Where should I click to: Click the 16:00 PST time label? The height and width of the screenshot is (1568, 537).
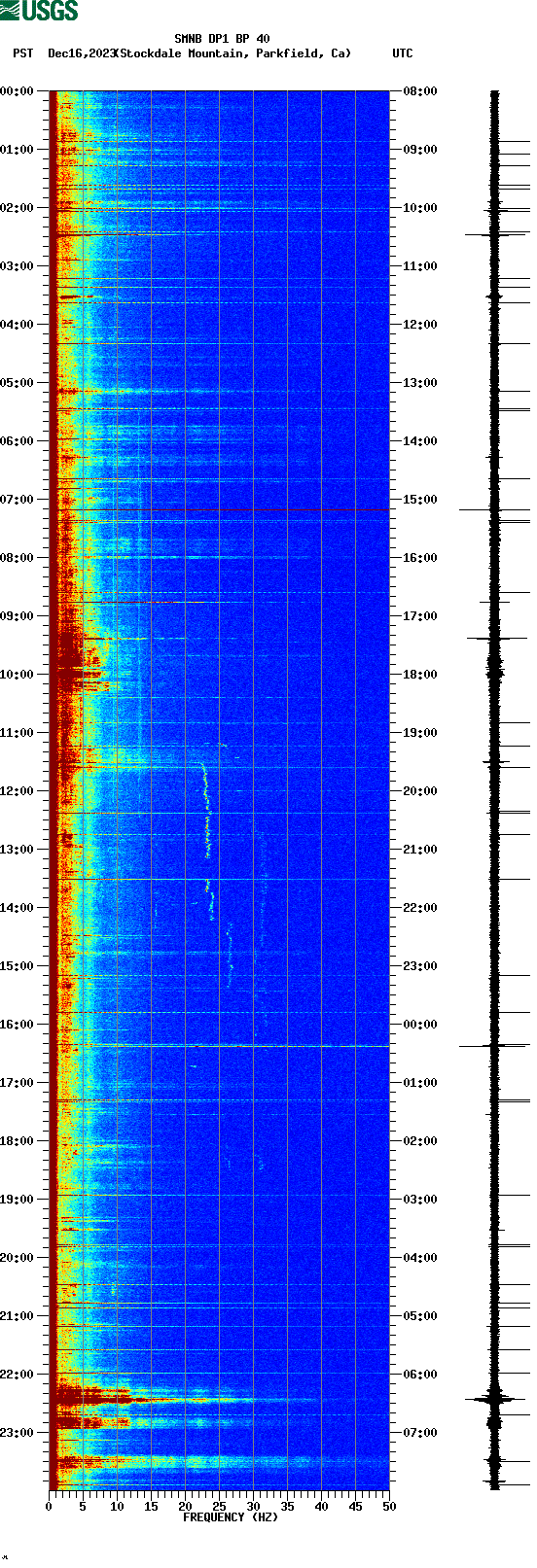point(18,1025)
